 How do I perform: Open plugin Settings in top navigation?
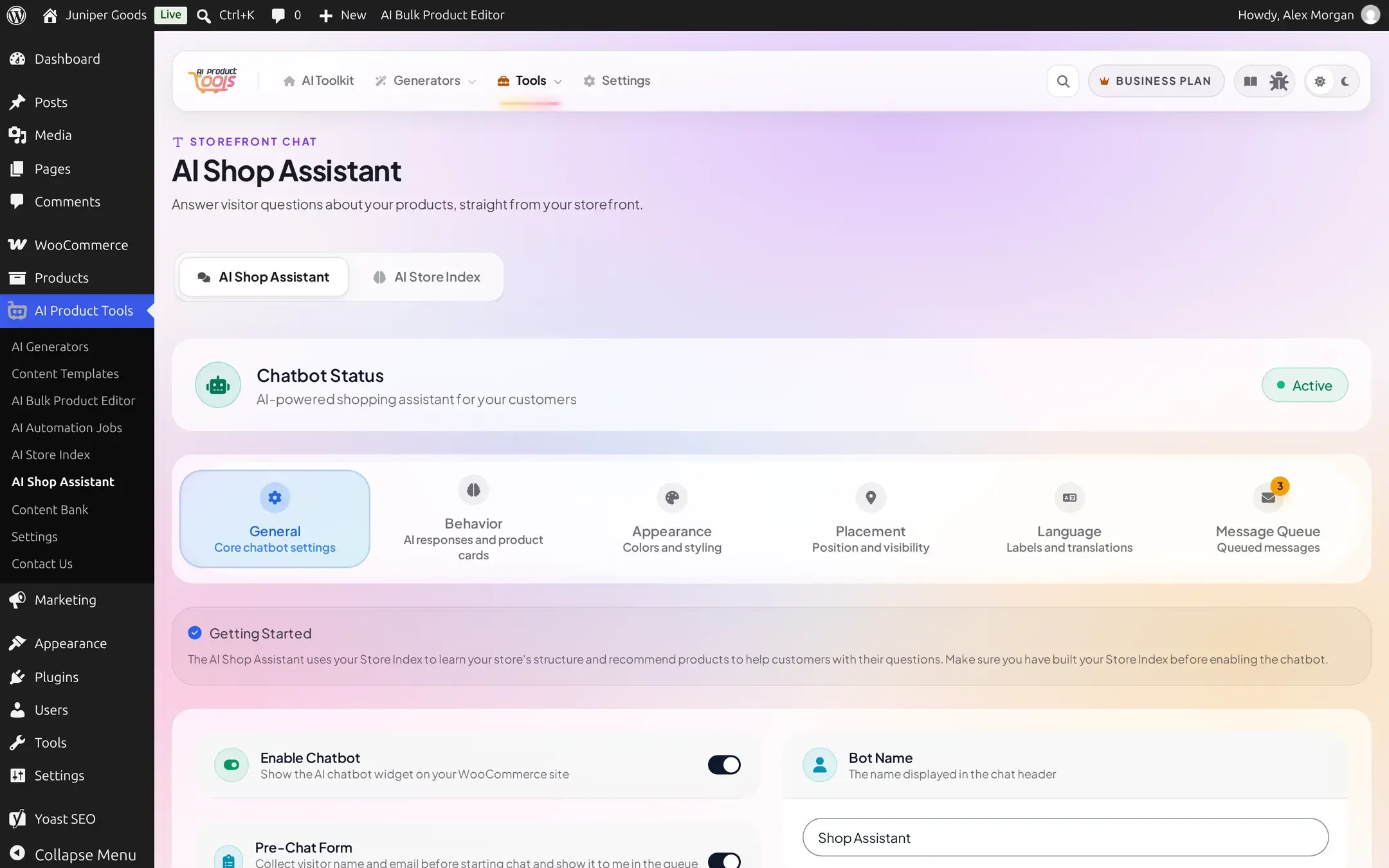click(617, 81)
